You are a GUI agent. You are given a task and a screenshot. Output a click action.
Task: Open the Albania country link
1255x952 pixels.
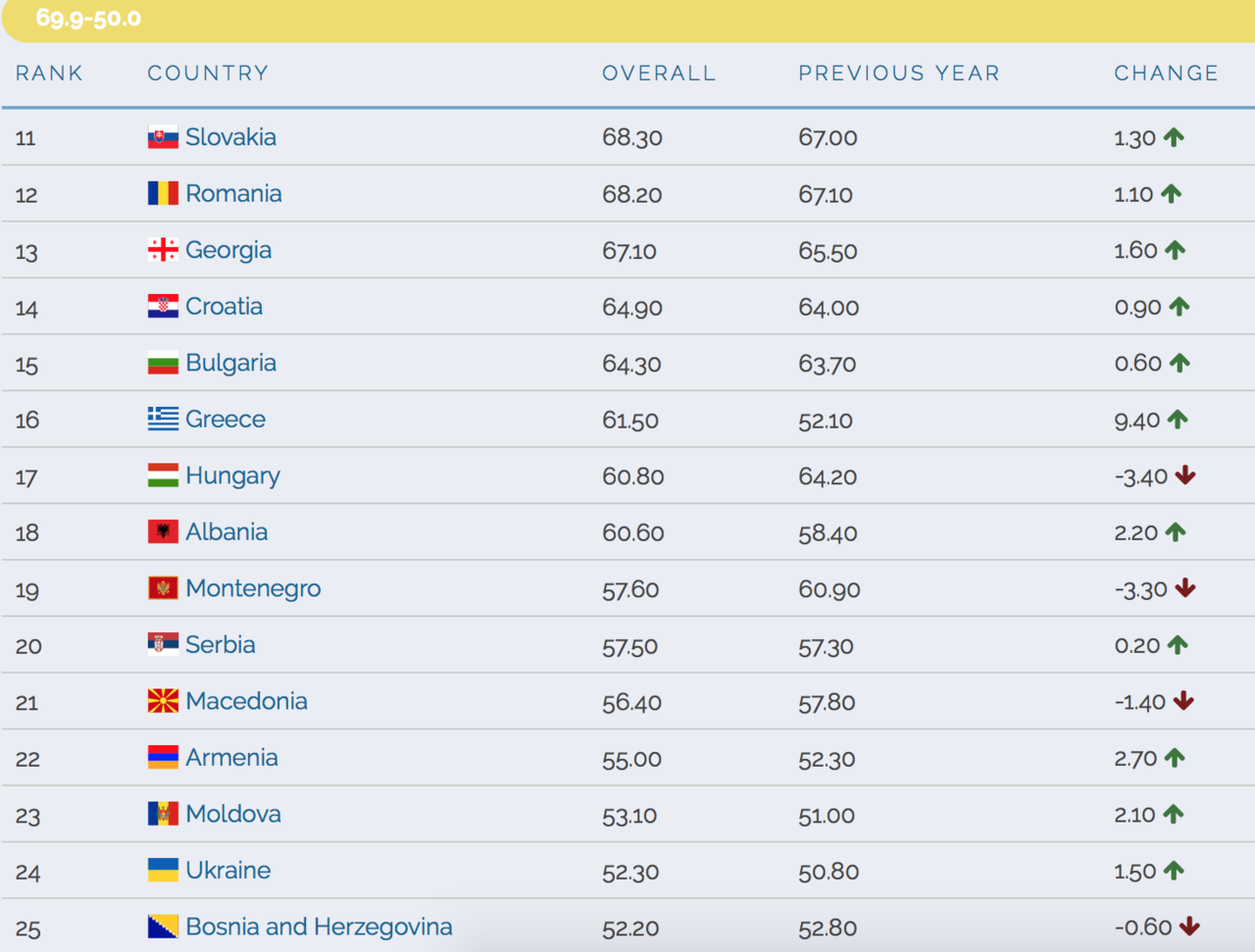coord(226,531)
